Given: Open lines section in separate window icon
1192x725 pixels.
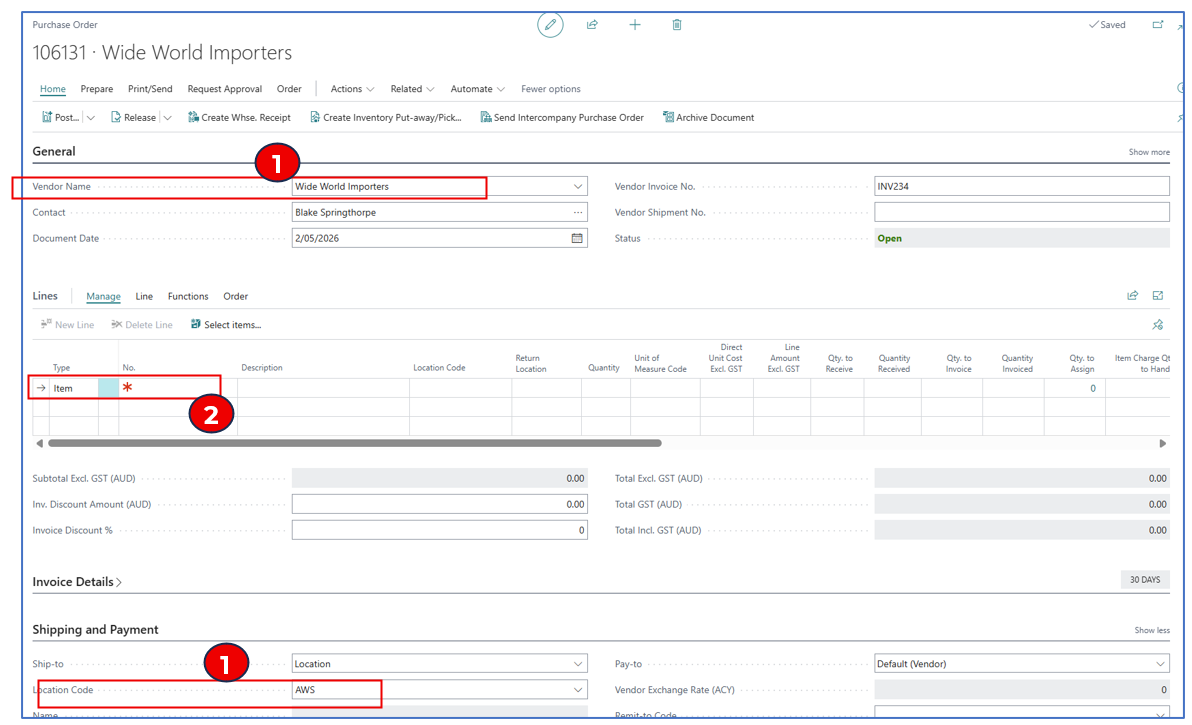Looking at the screenshot, I should (x=1158, y=296).
